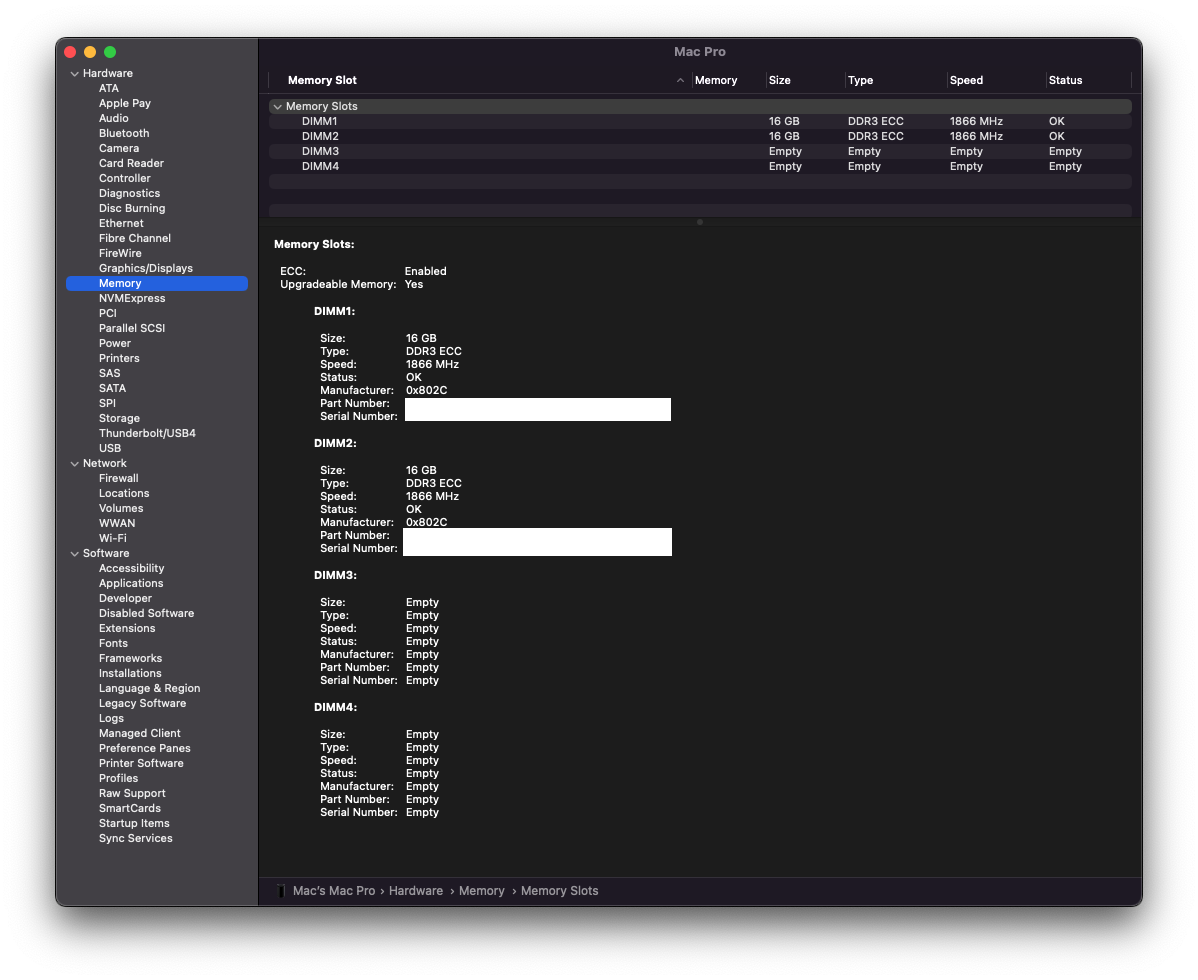Image resolution: width=1198 pixels, height=980 pixels.
Task: Select PCI in the sidebar
Action: 108,313
